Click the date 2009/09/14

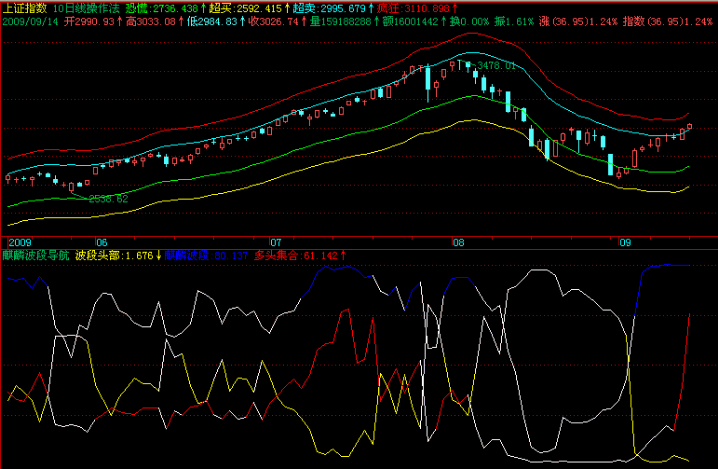point(30,22)
